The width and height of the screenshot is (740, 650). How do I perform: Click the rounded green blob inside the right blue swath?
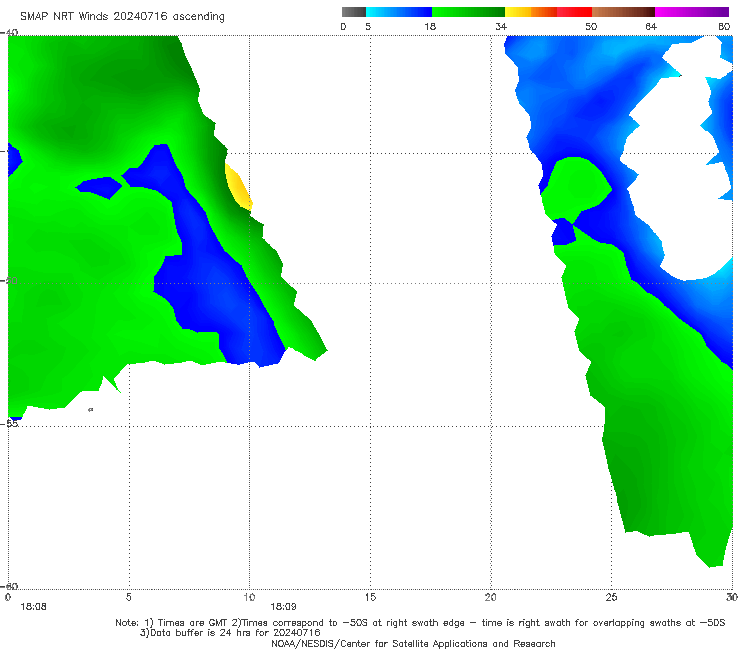click(576, 189)
